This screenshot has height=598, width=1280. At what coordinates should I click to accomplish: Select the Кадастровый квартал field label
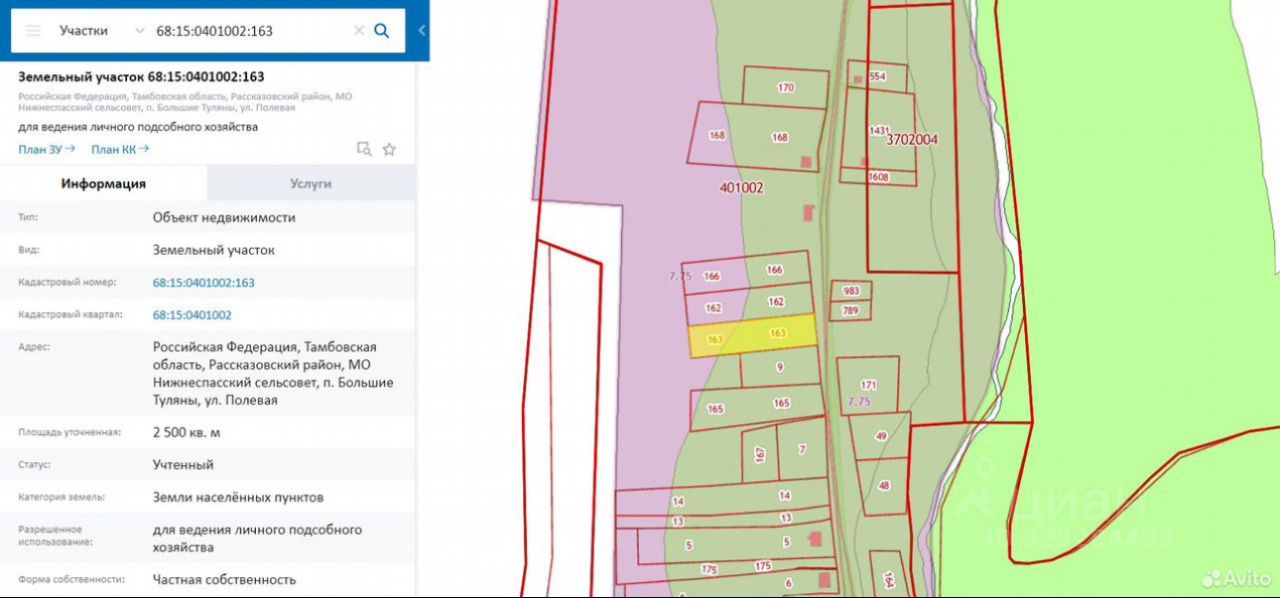coord(70,315)
